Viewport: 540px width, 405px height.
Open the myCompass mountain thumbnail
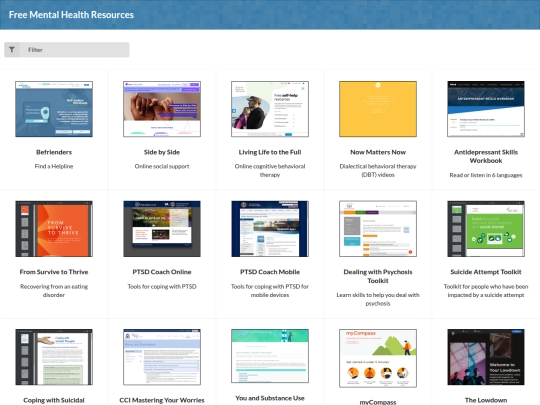point(378,358)
